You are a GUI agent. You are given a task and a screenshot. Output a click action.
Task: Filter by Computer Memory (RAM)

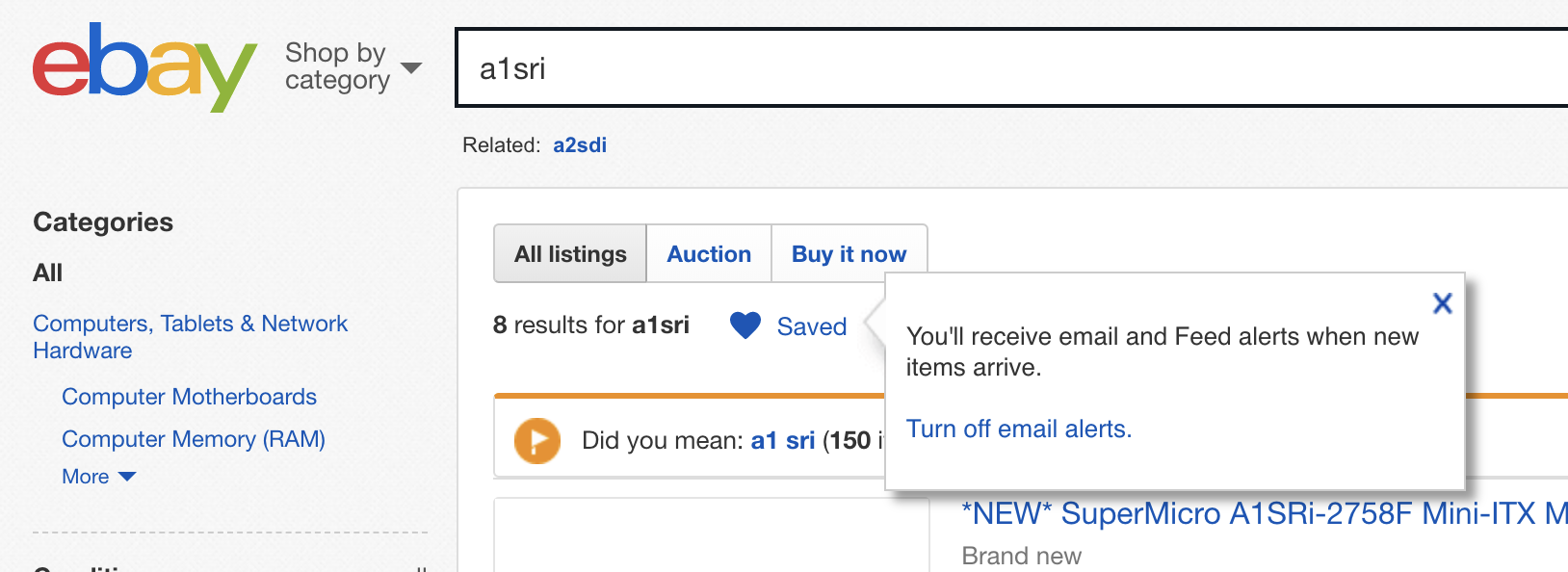coord(194,439)
